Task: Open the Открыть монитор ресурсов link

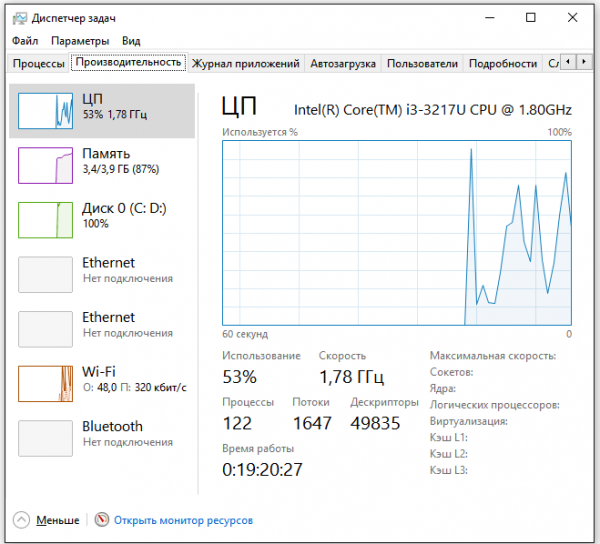Action: (x=183, y=520)
